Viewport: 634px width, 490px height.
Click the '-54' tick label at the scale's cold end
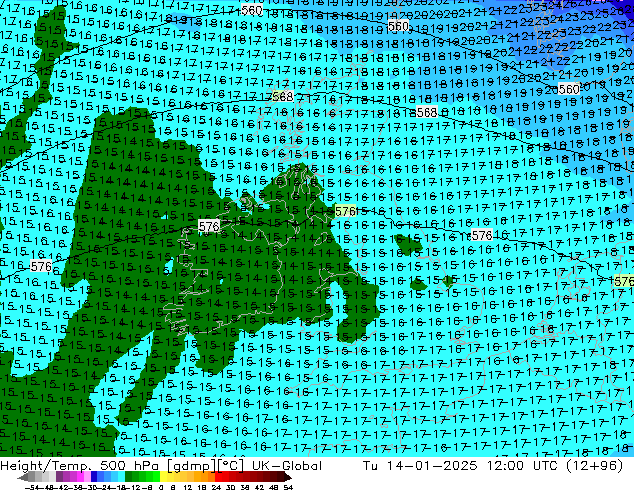34,488
